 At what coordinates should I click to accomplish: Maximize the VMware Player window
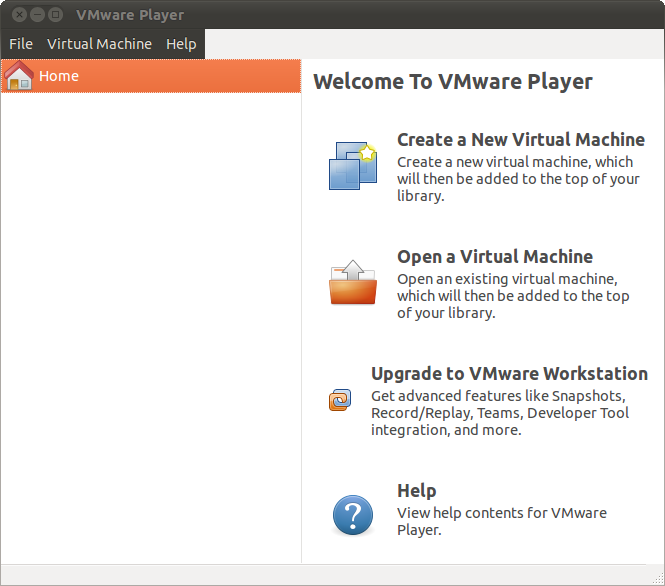[55, 15]
